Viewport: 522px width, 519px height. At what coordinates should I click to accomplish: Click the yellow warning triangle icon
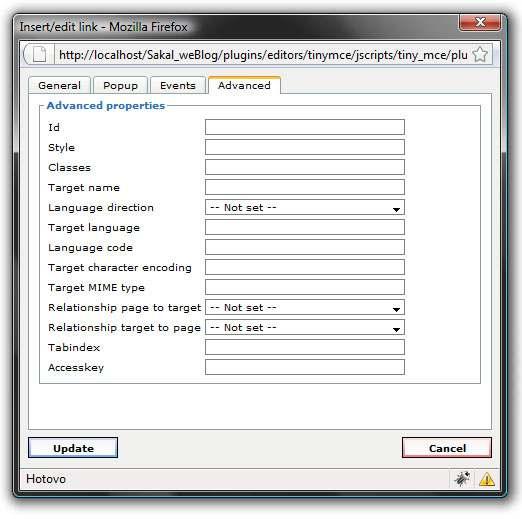tap(487, 479)
